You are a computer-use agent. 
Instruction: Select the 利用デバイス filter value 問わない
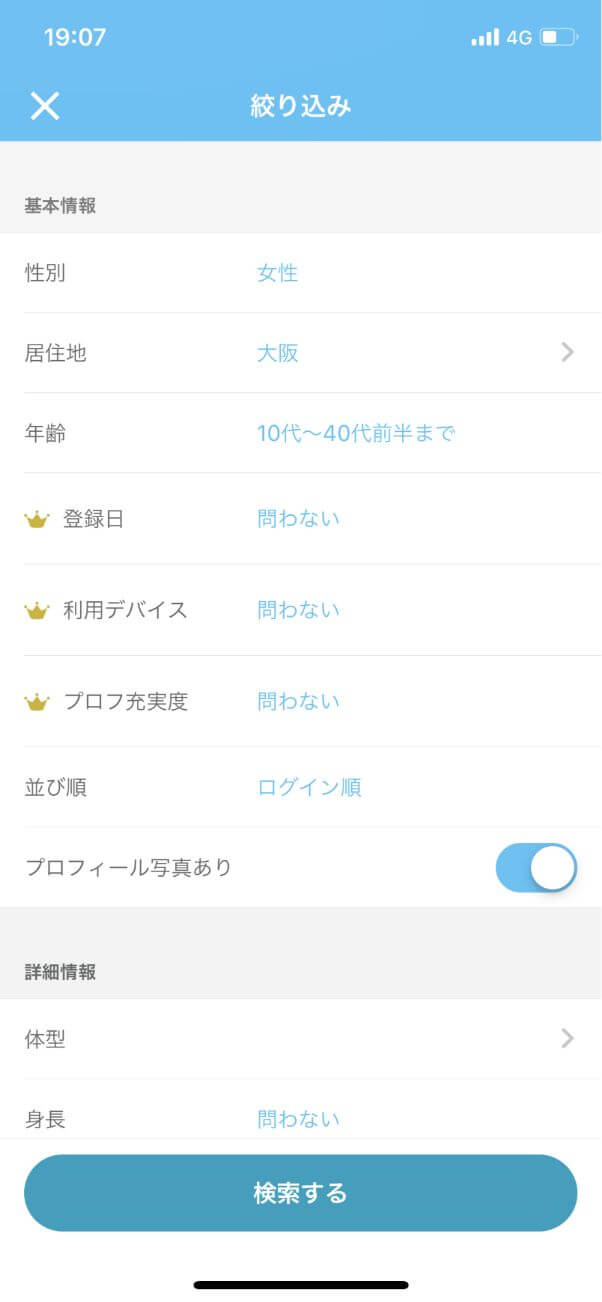[x=298, y=610]
